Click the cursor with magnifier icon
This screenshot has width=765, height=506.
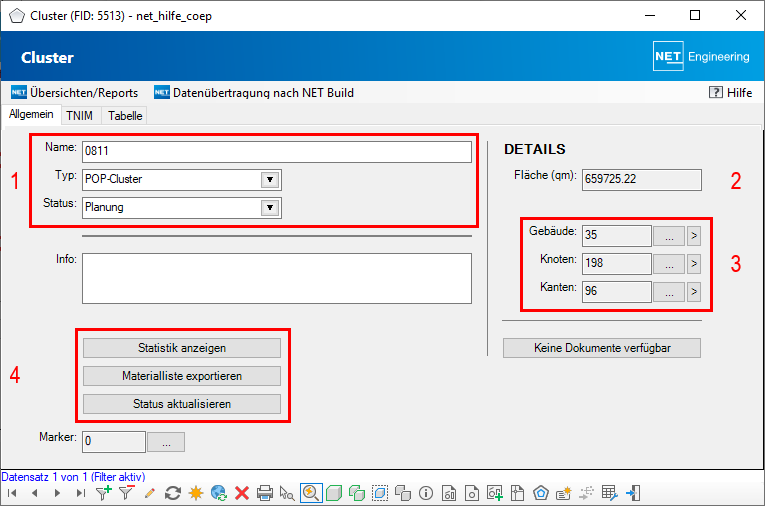287,493
